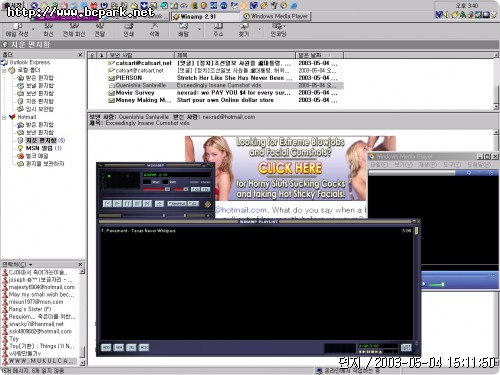Switch to Windows Media Player taskbar button
500x375 pixels.
pyautogui.click(x=276, y=16)
